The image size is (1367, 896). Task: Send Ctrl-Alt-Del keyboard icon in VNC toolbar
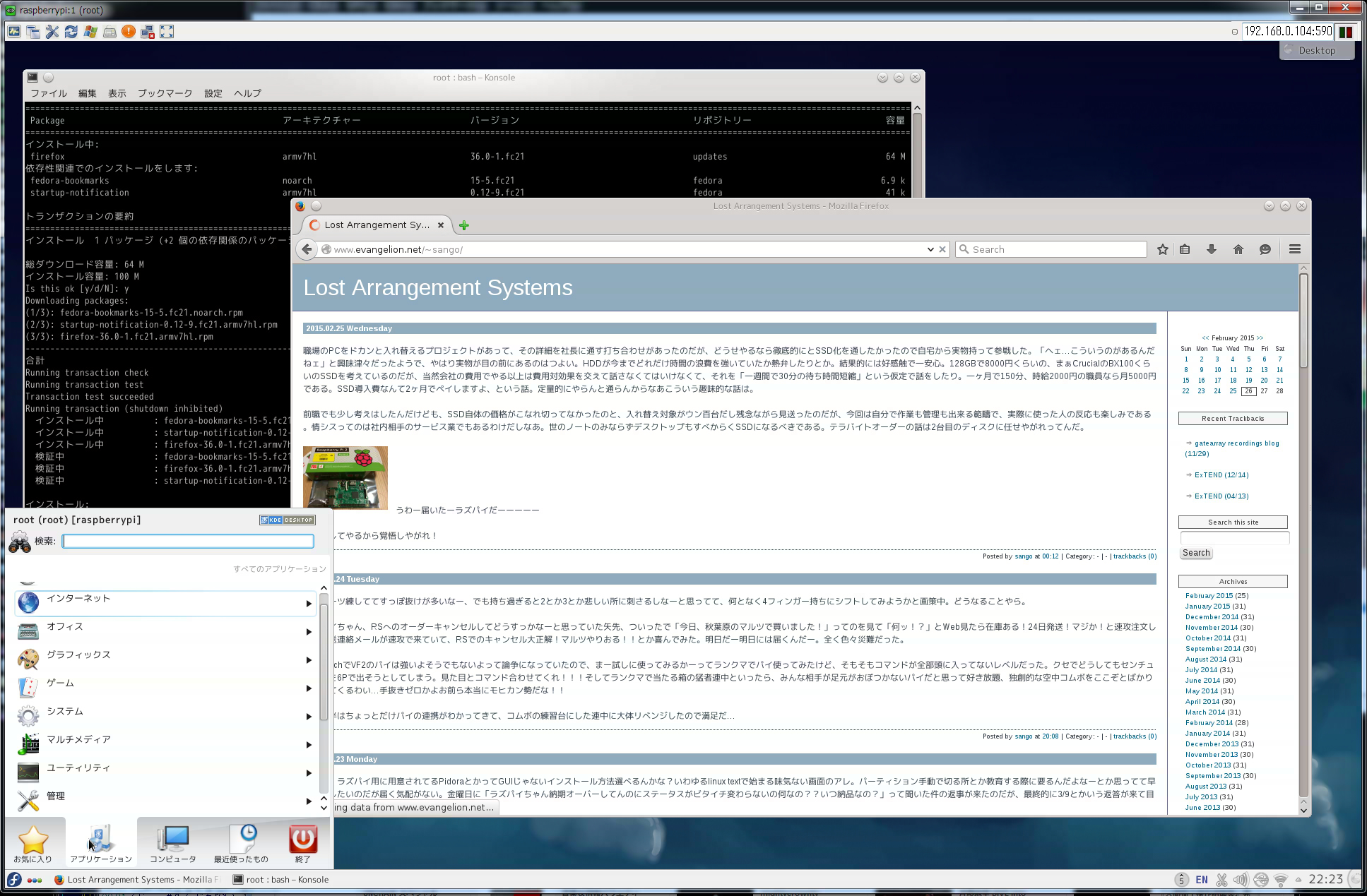pyautogui.click(x=110, y=32)
